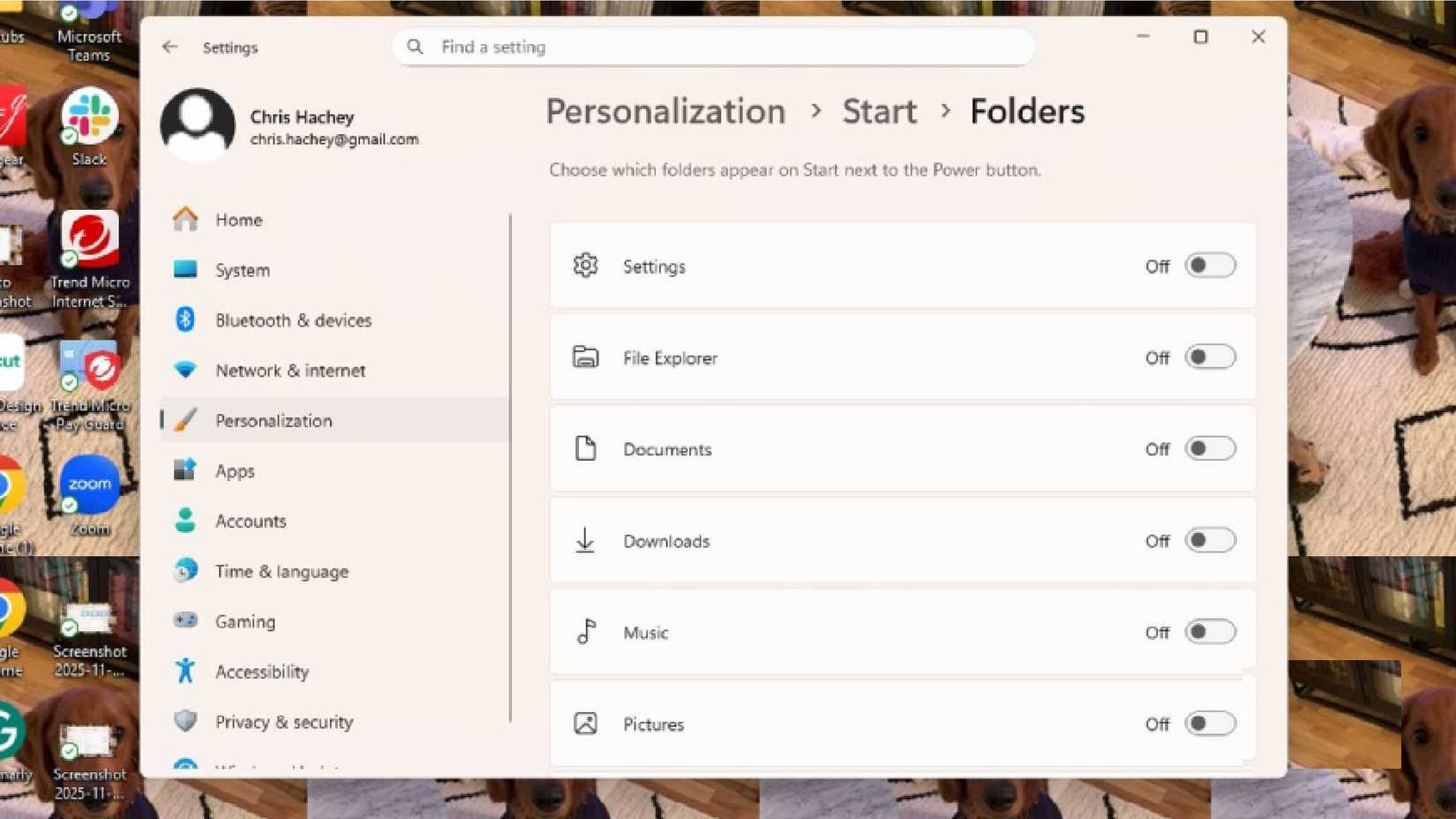Toggle Downloads to On
The width and height of the screenshot is (1456, 819).
point(1210,540)
